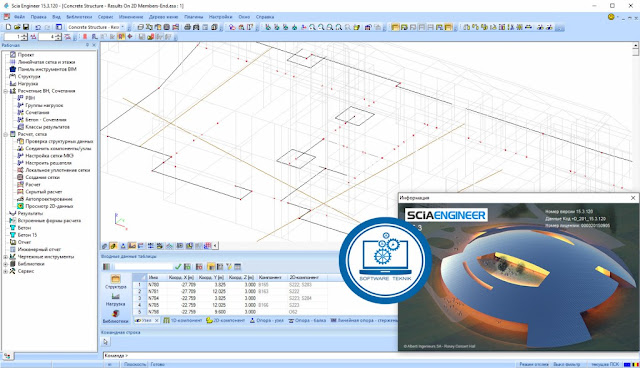Increment the first spinner value showing 1
This screenshot has height=368, width=640.
click(24, 35)
